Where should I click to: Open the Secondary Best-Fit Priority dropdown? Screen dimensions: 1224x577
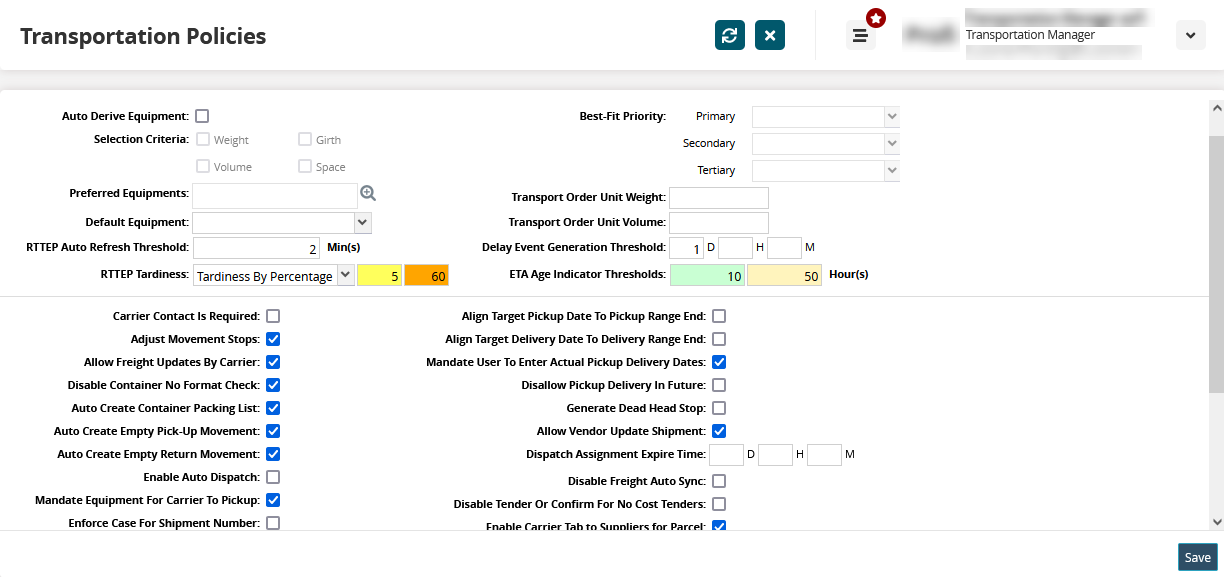[x=826, y=143]
